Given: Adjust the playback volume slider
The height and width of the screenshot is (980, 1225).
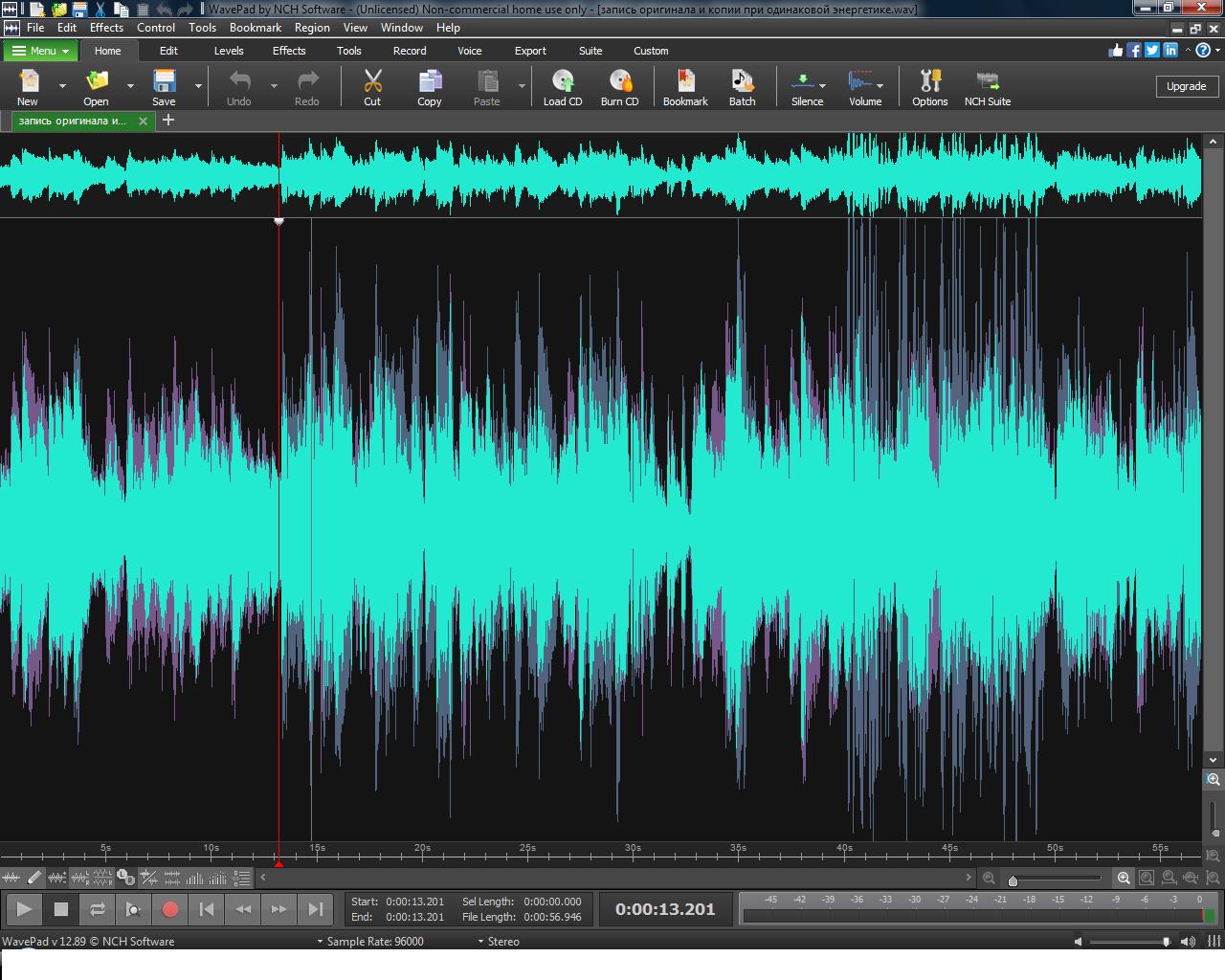Looking at the screenshot, I should click(x=1129, y=942).
